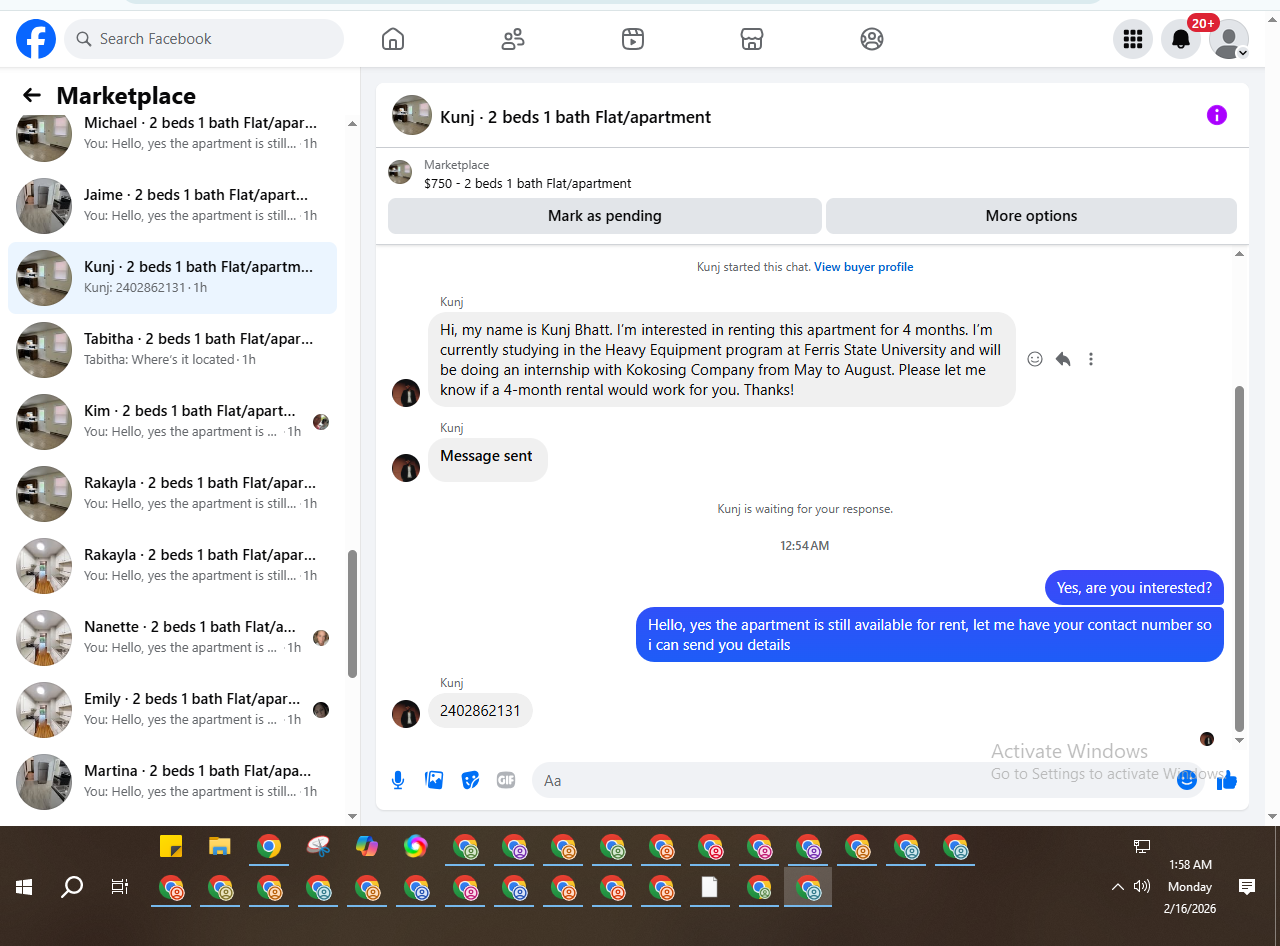Click Kunj's avatar beside phone number
The height and width of the screenshot is (946, 1280).
(x=406, y=713)
